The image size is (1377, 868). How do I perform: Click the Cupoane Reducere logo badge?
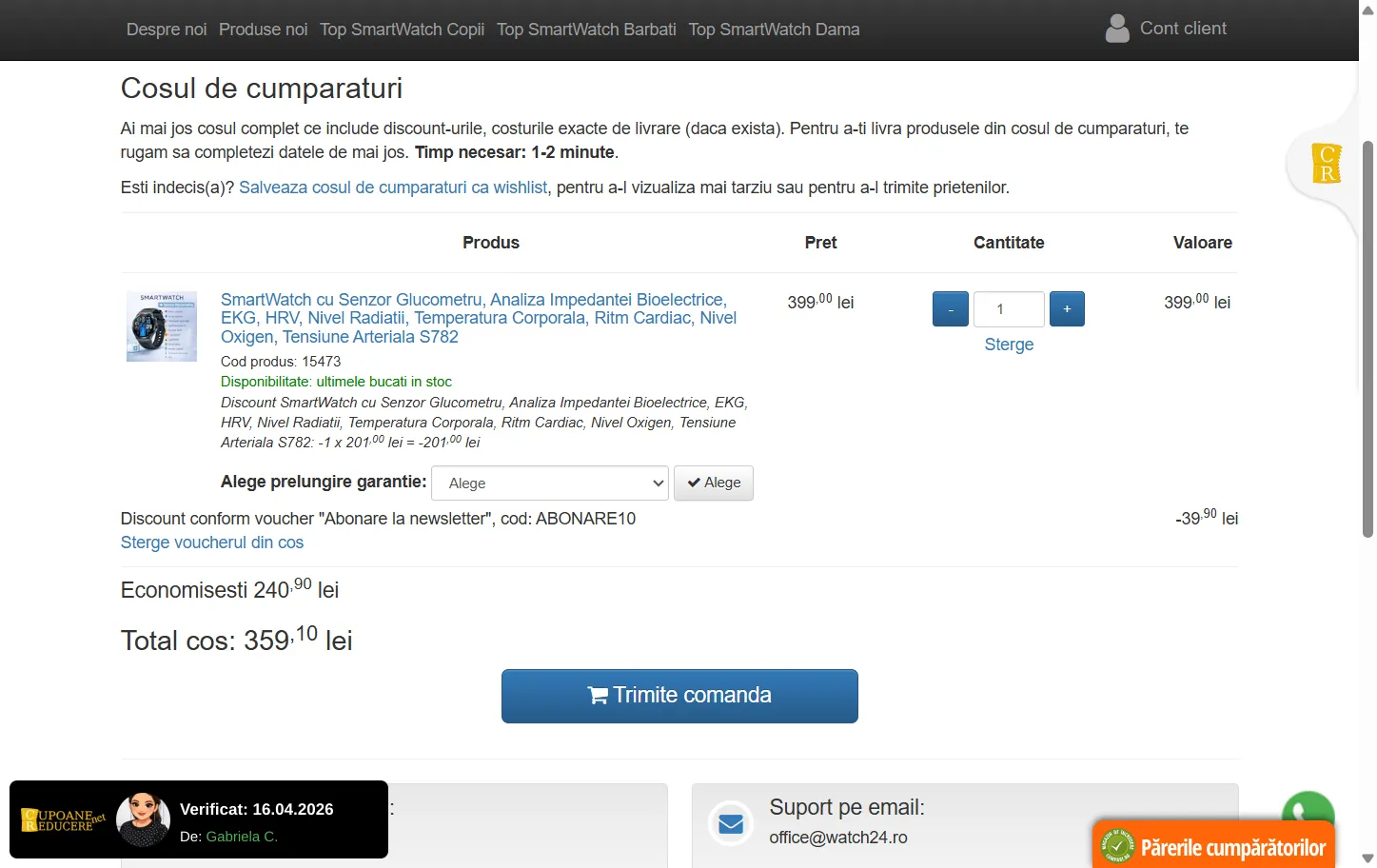(x=63, y=819)
